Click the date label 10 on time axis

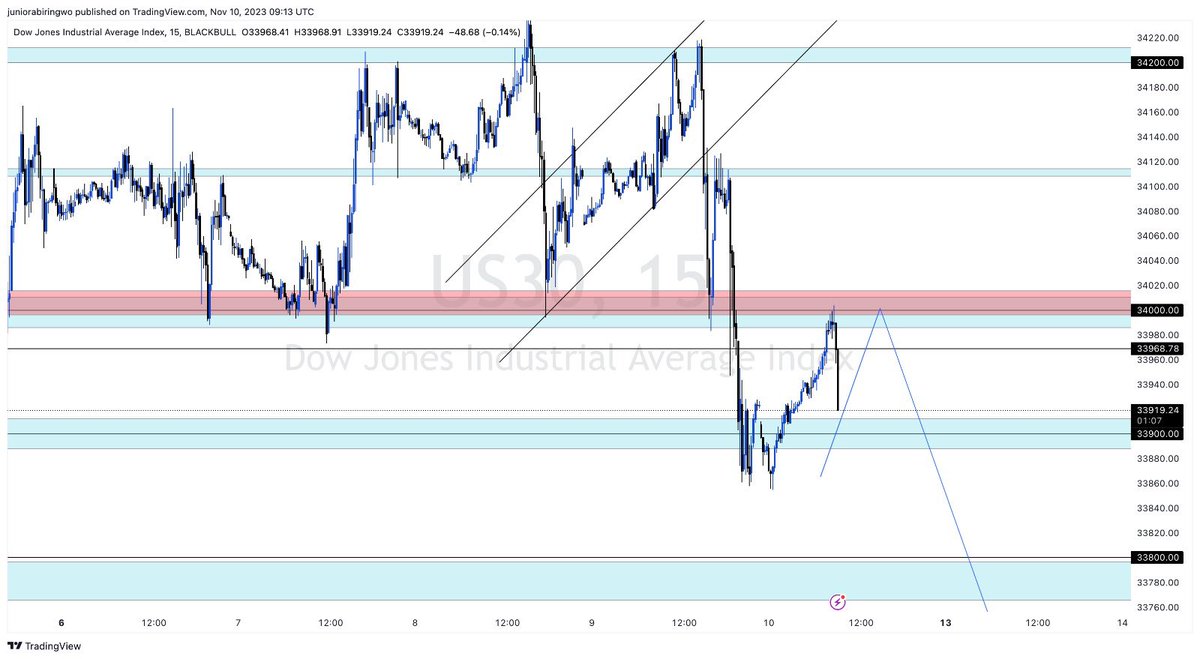[769, 623]
